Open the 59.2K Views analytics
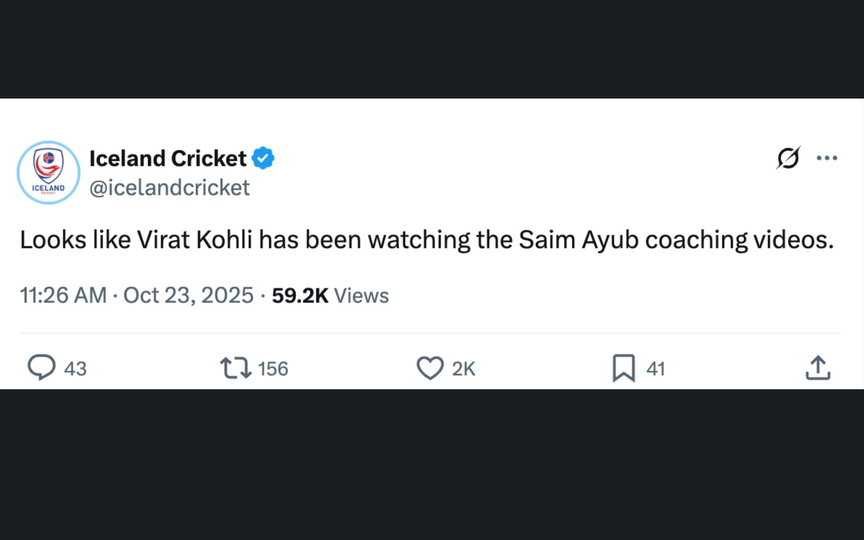Viewport: 864px width, 540px height. pyautogui.click(x=330, y=296)
